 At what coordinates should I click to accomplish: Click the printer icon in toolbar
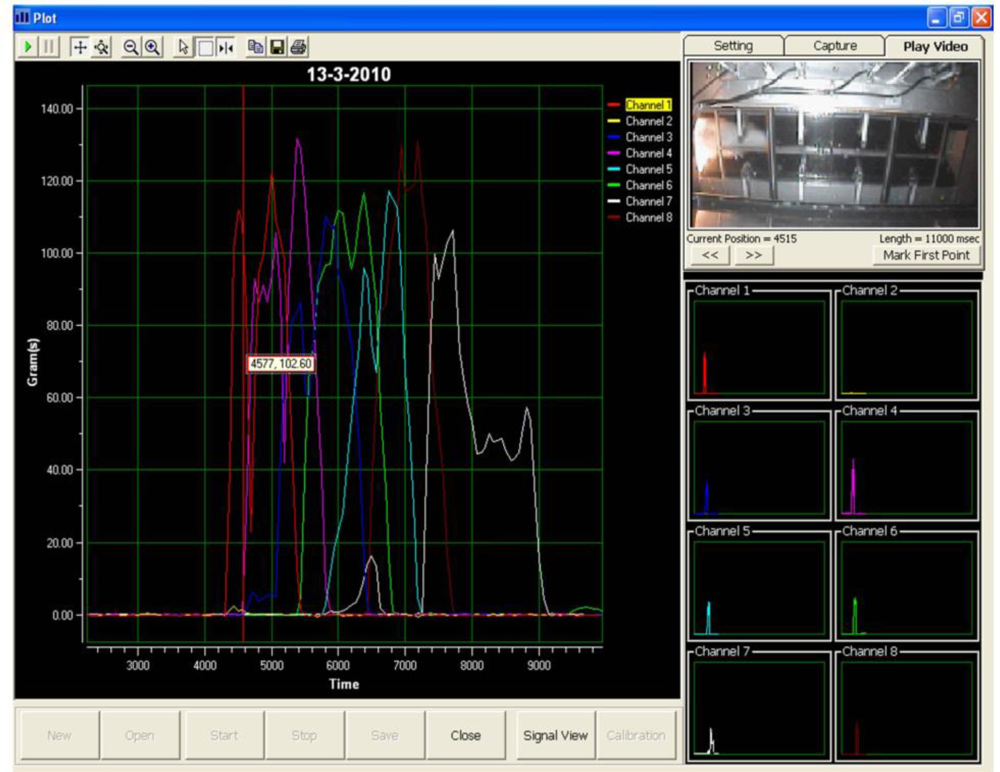pyautogui.click(x=298, y=47)
